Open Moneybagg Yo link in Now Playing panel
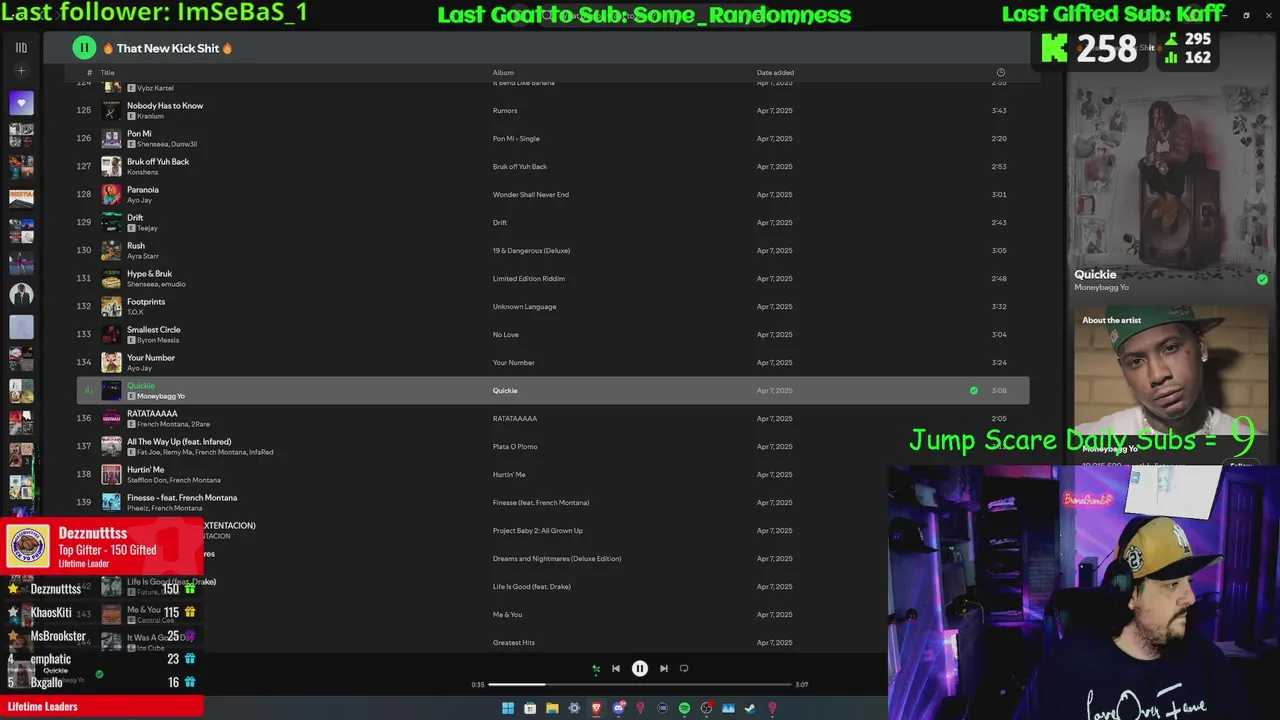This screenshot has height=720, width=1280. [1101, 288]
